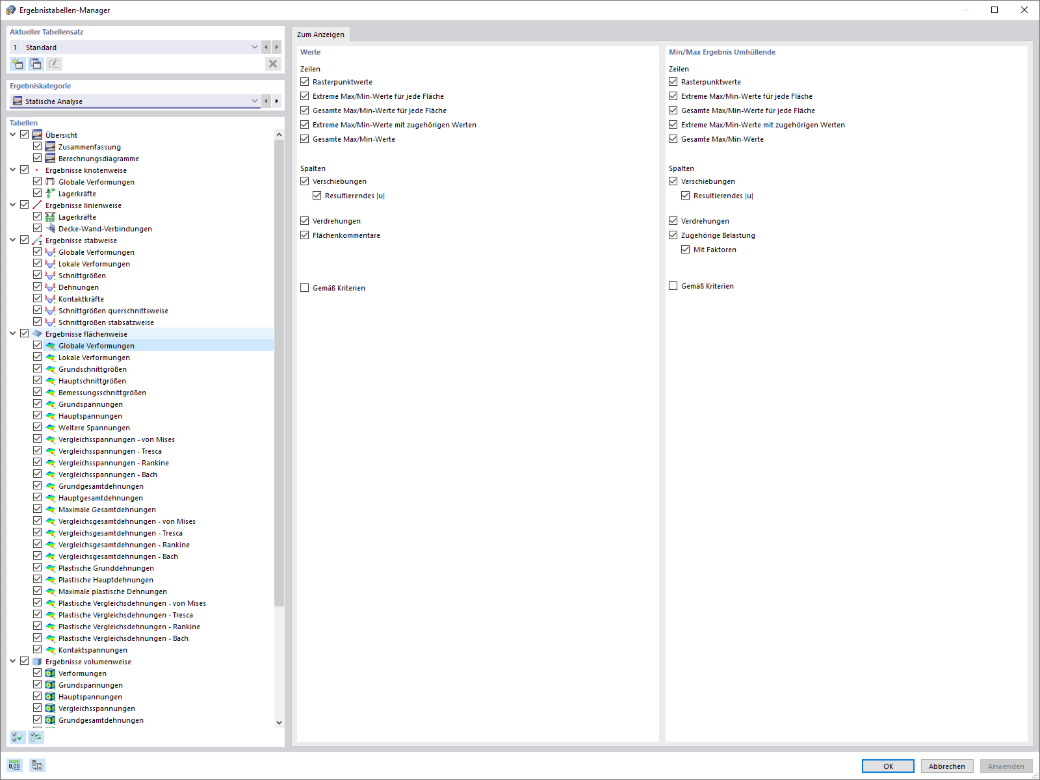Image resolution: width=1040 pixels, height=780 pixels.
Task: Click the Ergebnisse linienweise line icon
Action: click(37, 205)
